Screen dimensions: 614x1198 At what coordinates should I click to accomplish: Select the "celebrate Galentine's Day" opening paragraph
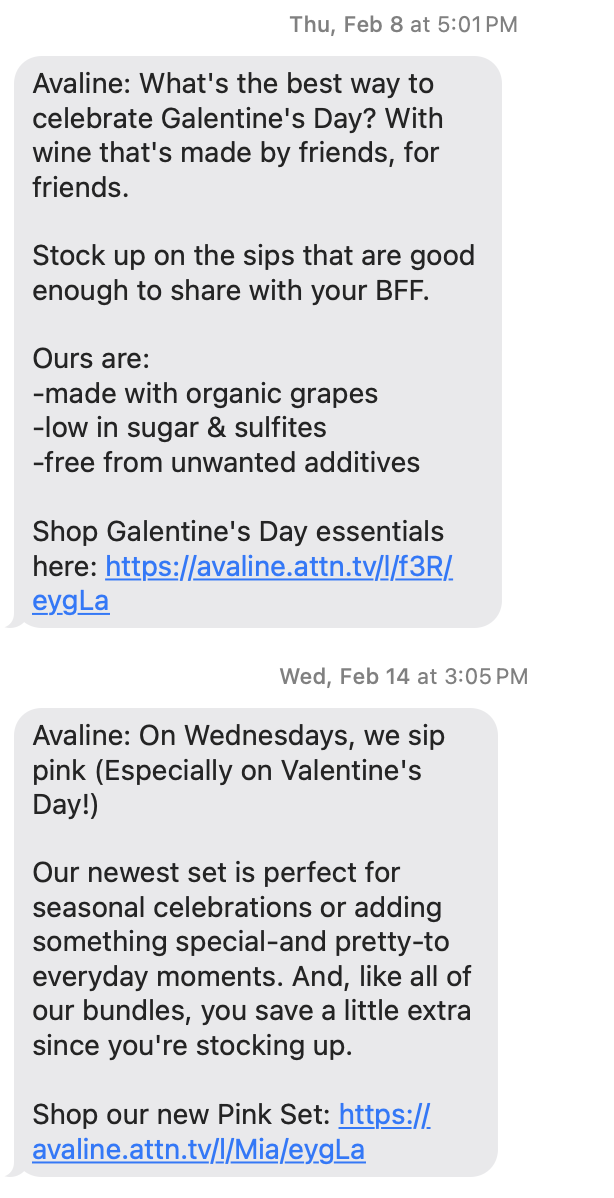[x=238, y=135]
